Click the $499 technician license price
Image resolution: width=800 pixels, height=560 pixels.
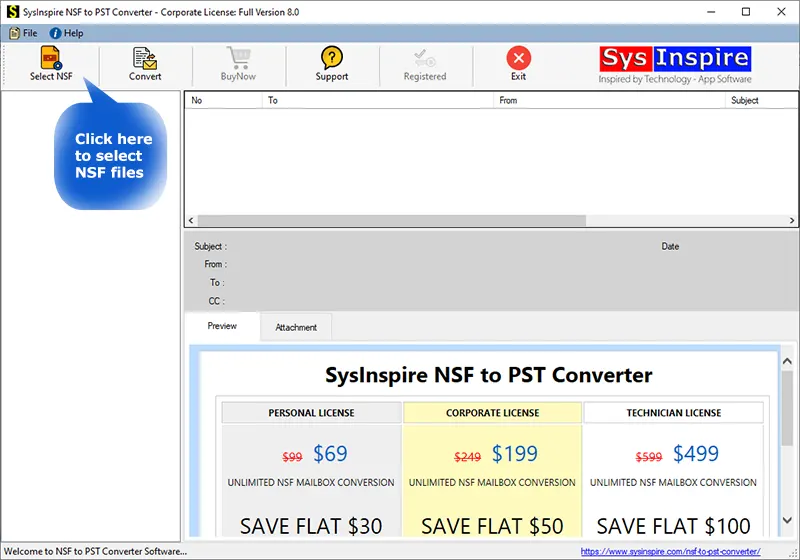(x=696, y=453)
